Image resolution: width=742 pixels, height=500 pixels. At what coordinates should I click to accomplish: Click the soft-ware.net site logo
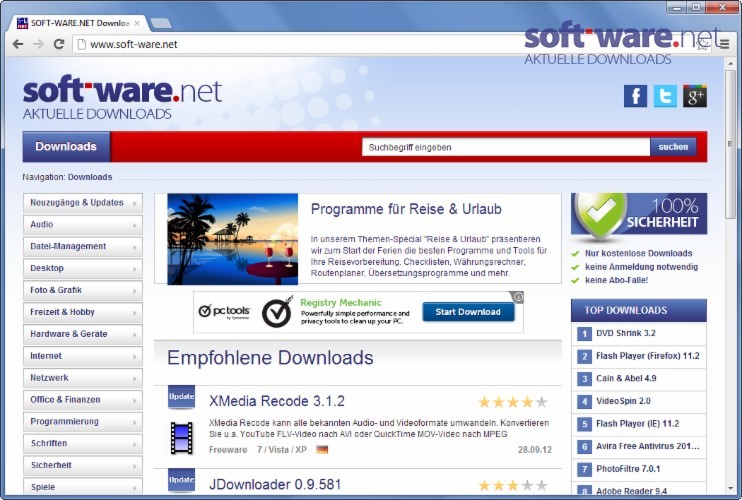(x=122, y=96)
